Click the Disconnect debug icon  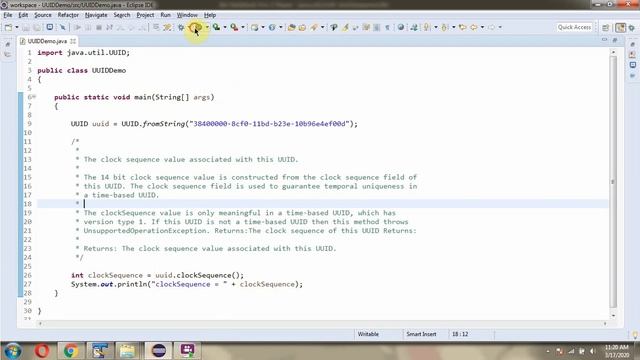click(109, 27)
